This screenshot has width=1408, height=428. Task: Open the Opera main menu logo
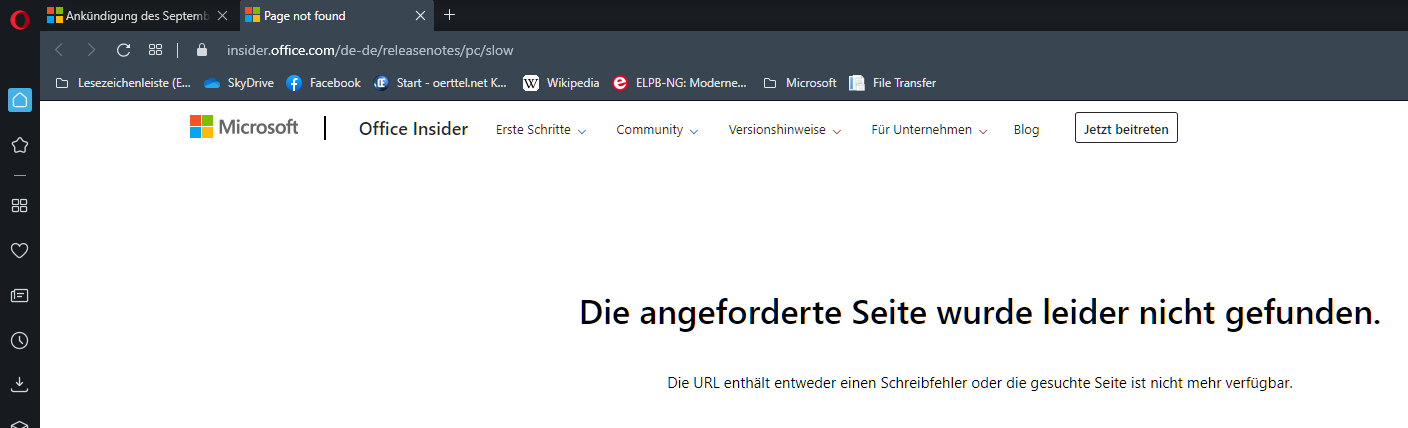click(x=19, y=17)
